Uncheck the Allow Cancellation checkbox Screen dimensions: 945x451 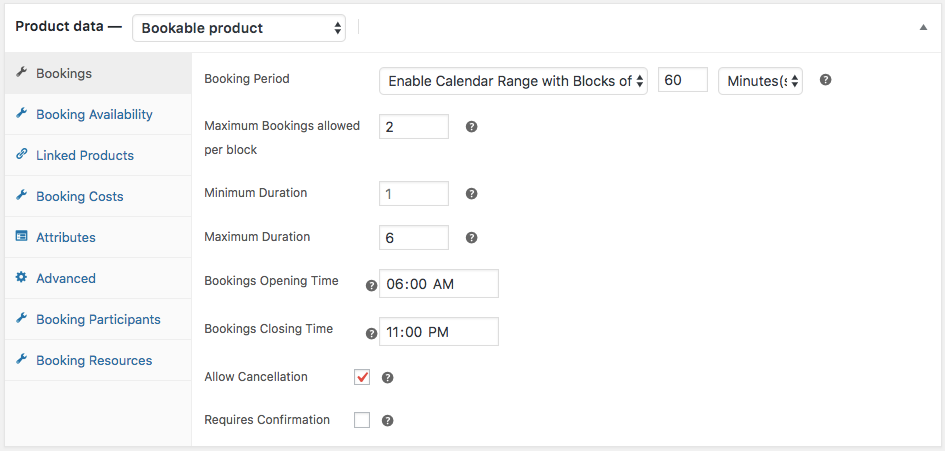[x=362, y=377]
